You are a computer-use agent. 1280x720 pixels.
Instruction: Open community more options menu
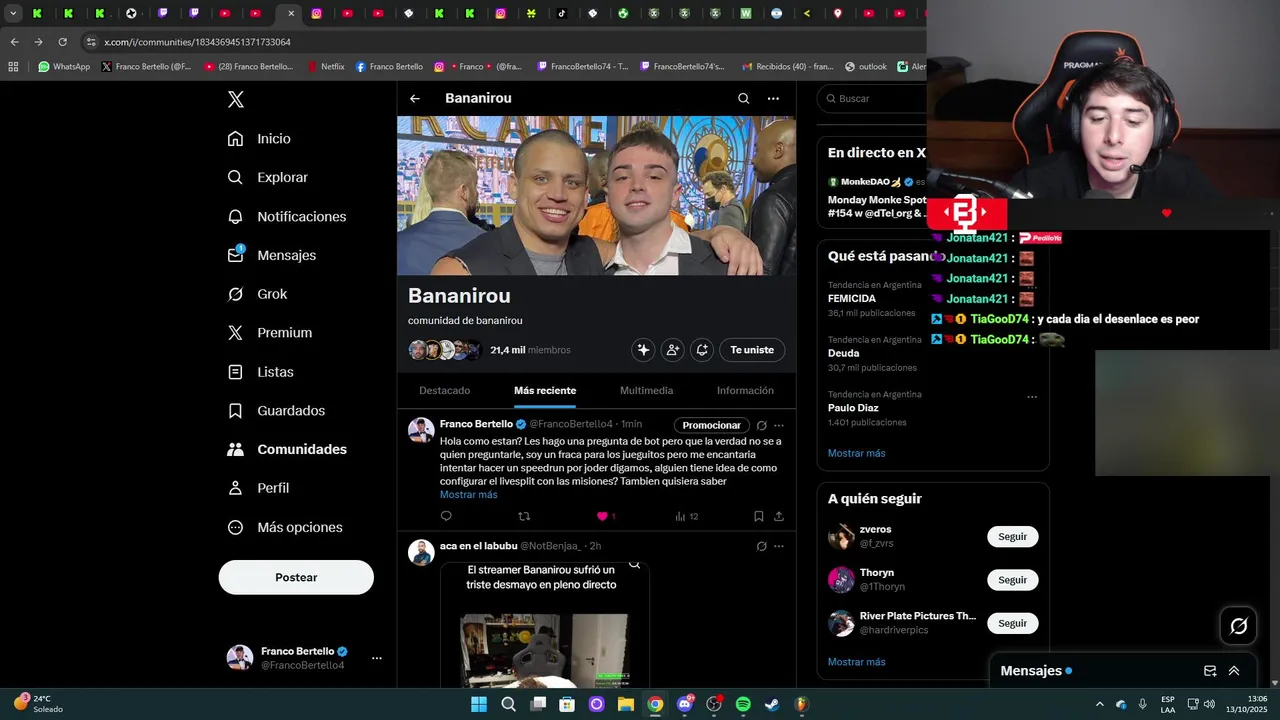point(773,98)
